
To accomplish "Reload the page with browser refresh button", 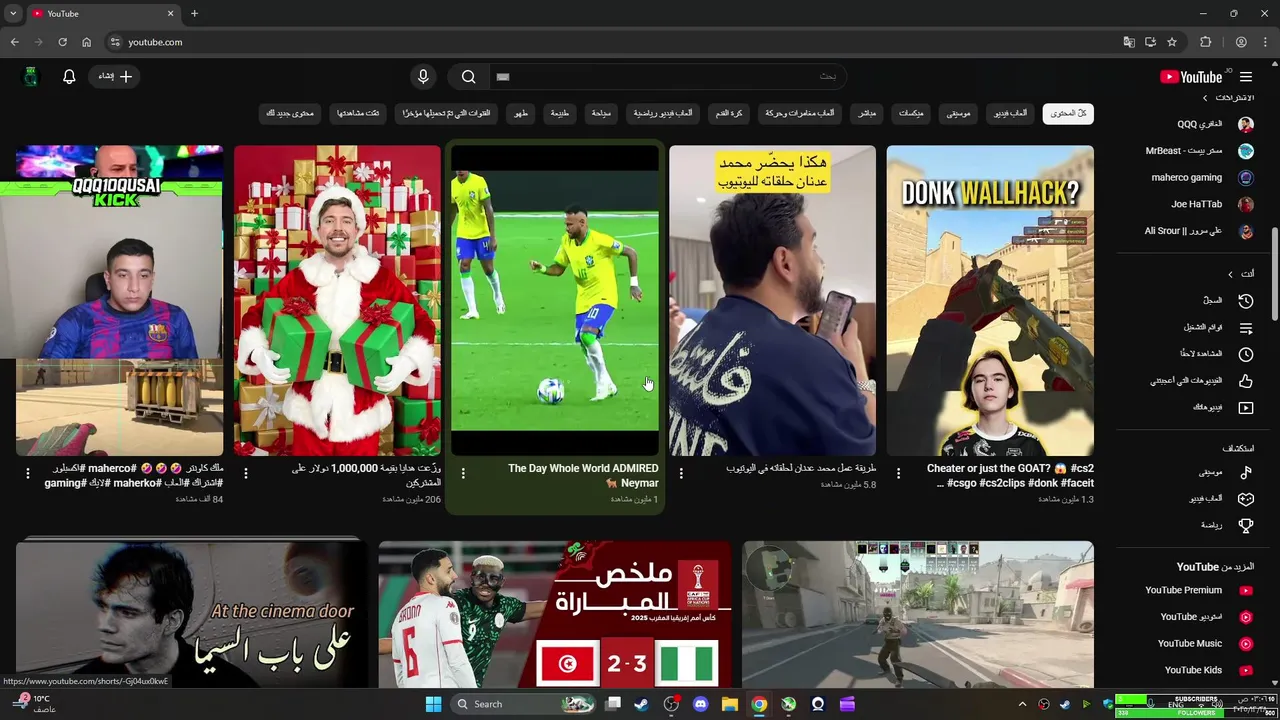I will point(62,42).
